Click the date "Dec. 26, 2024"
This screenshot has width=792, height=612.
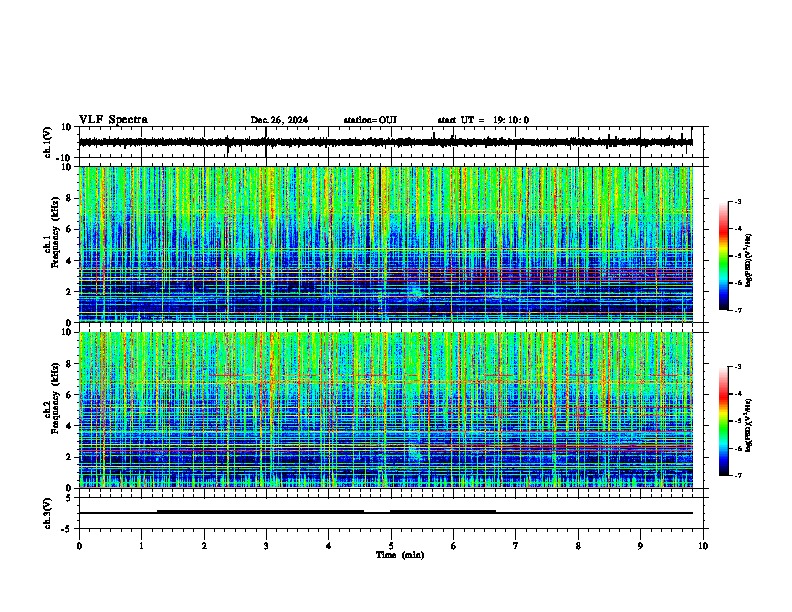click(x=279, y=120)
